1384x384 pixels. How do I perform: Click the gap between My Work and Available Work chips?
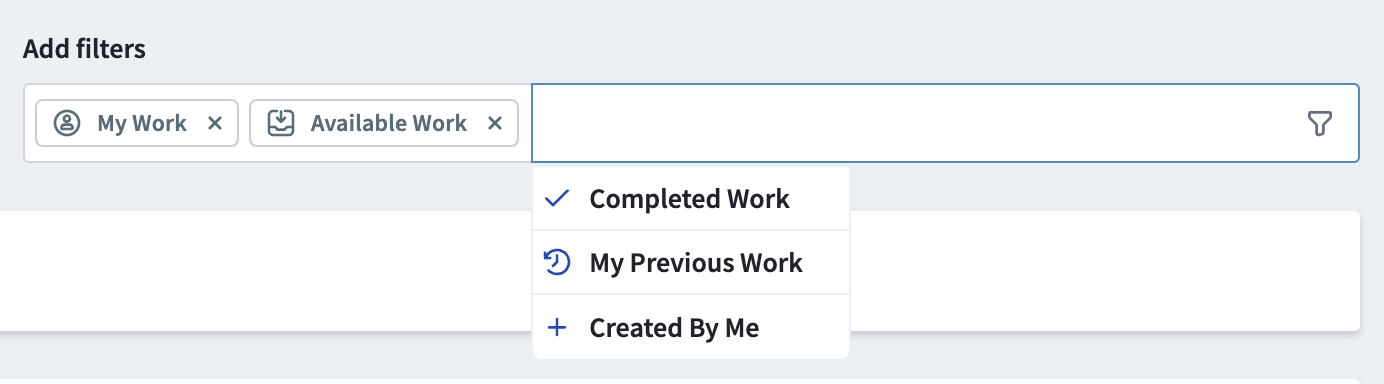click(x=244, y=123)
